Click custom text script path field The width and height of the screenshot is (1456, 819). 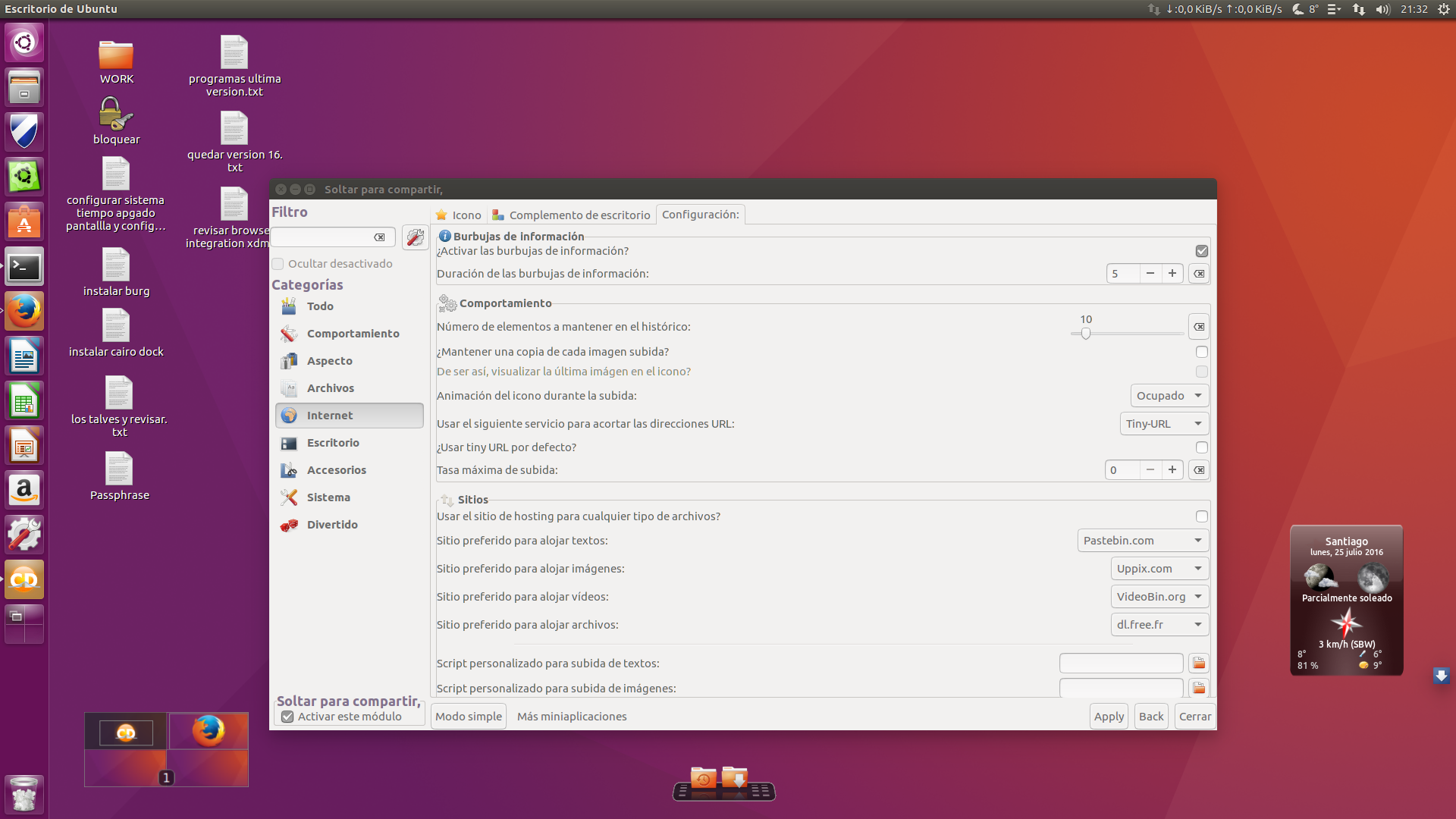coord(1121,664)
